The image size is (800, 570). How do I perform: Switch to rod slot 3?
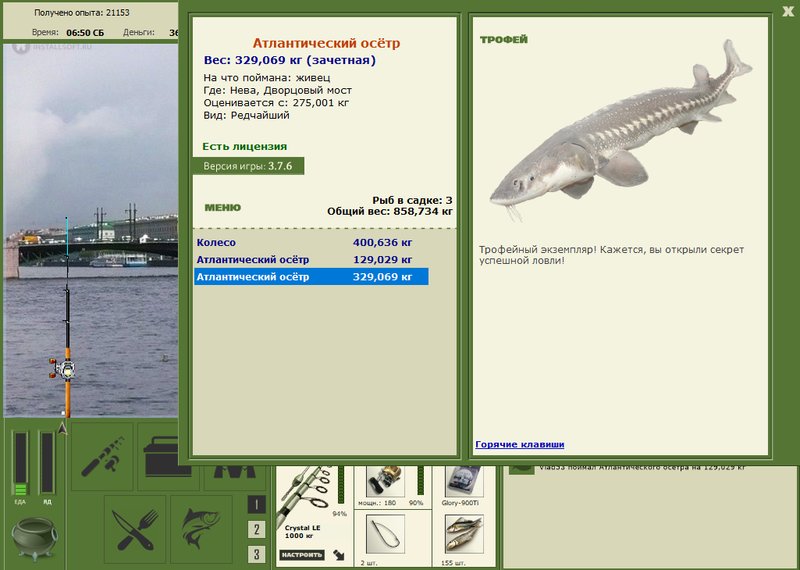coord(256,554)
